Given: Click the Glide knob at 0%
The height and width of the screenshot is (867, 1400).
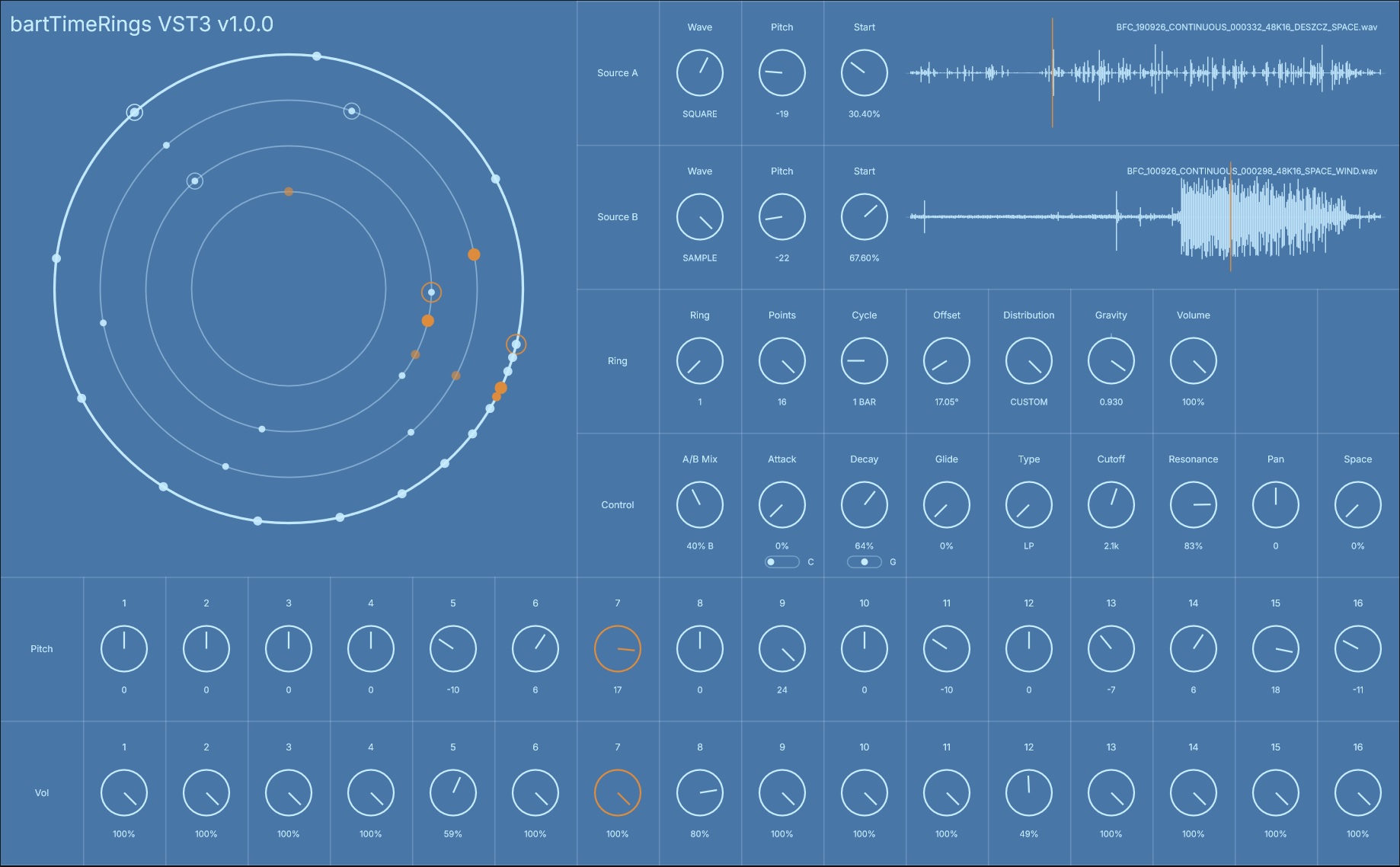Looking at the screenshot, I should [x=946, y=505].
